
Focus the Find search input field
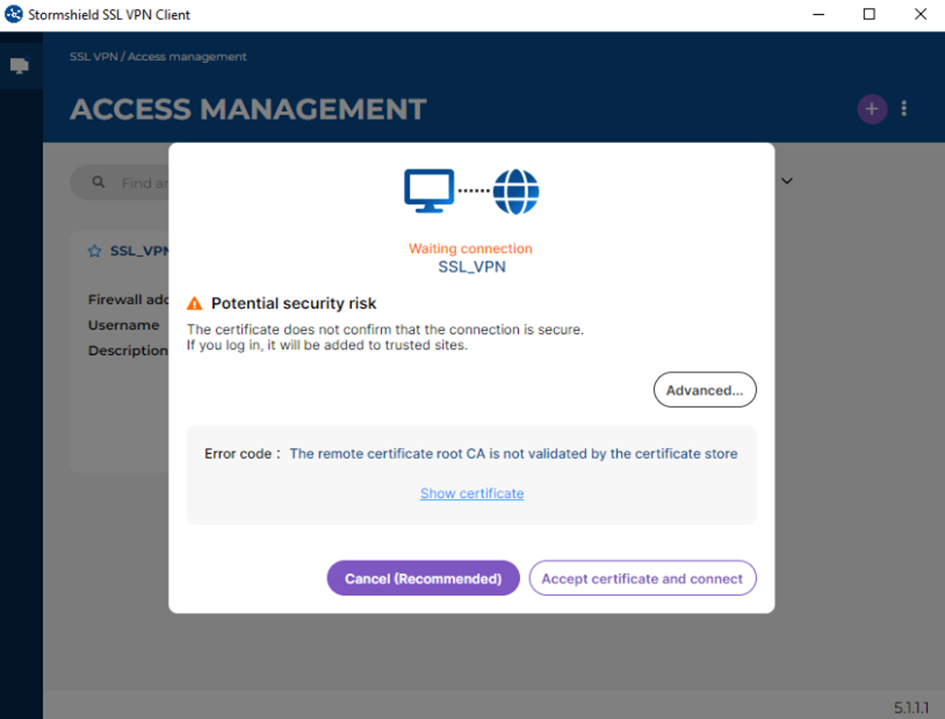tap(120, 183)
